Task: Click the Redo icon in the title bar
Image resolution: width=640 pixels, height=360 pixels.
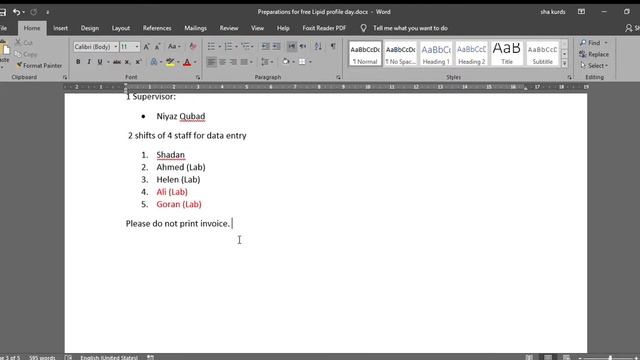Action: 33,12
